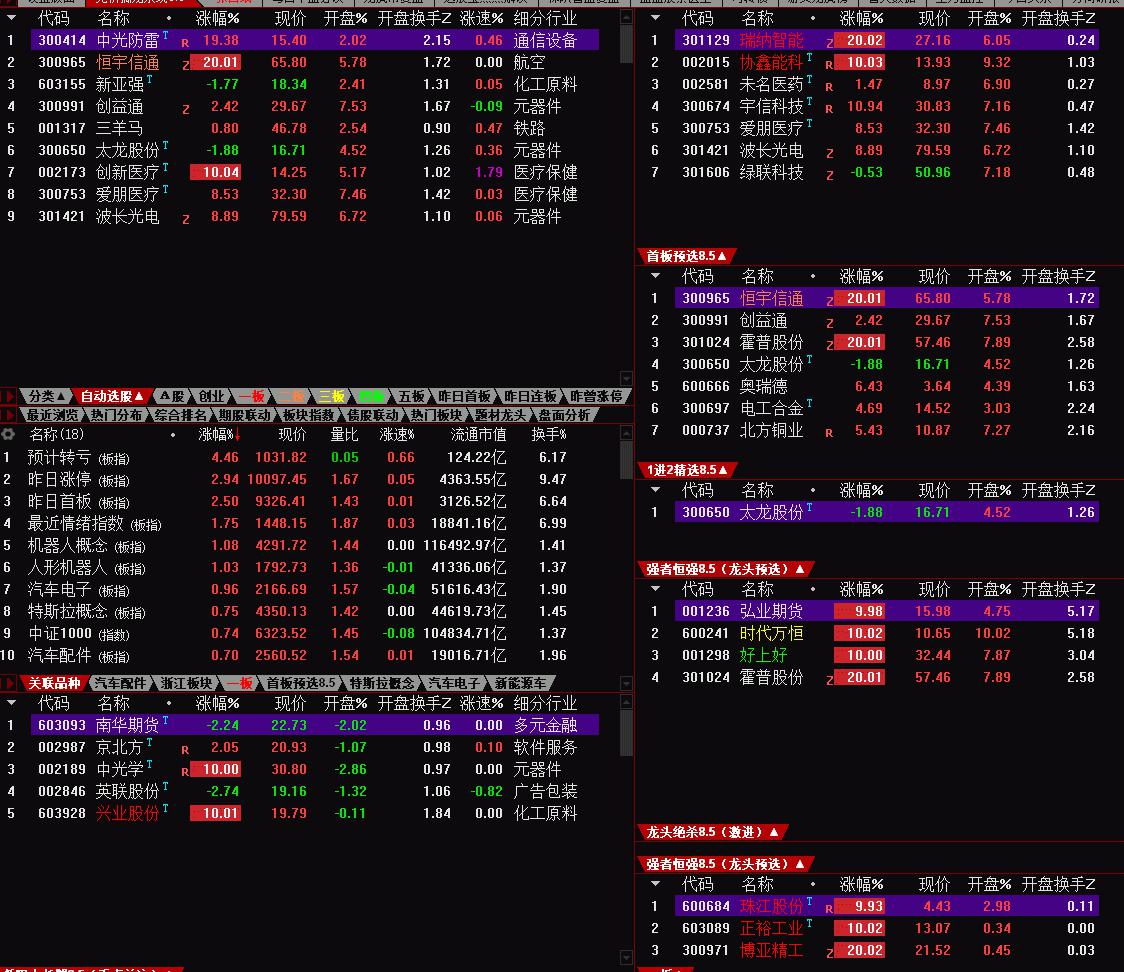This screenshot has height=972, width=1124.
Task: Click the T marker next to 创新医疗
Action: (166, 167)
